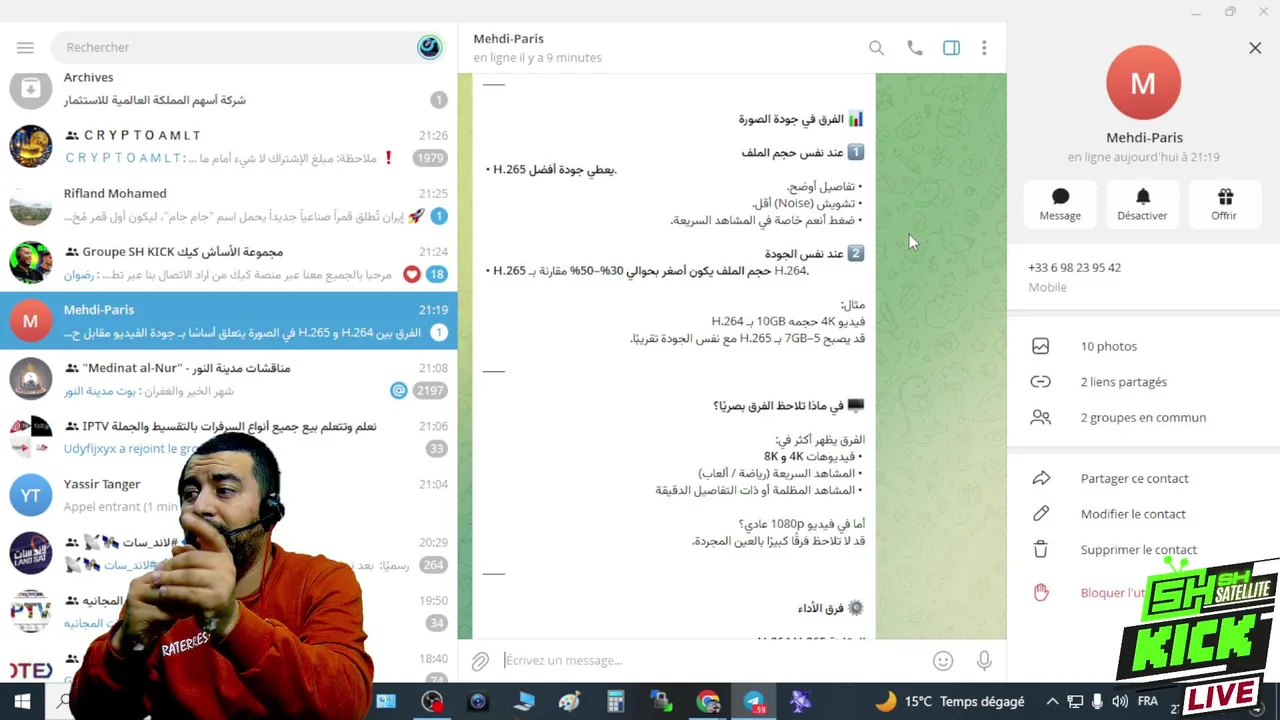Viewport: 1280px width, 720px height.
Task: Click the shared links chain icon
Action: click(x=1041, y=382)
